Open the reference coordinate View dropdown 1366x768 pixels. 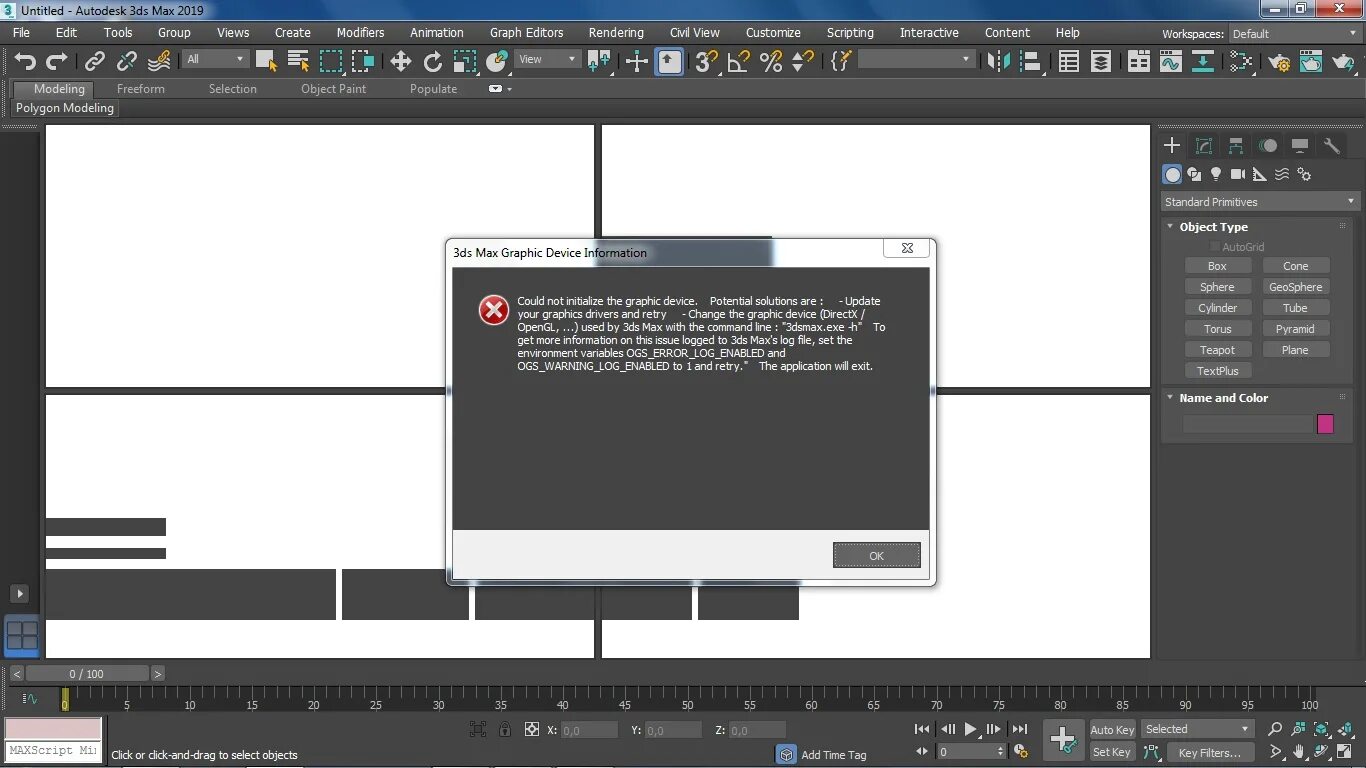[548, 60]
